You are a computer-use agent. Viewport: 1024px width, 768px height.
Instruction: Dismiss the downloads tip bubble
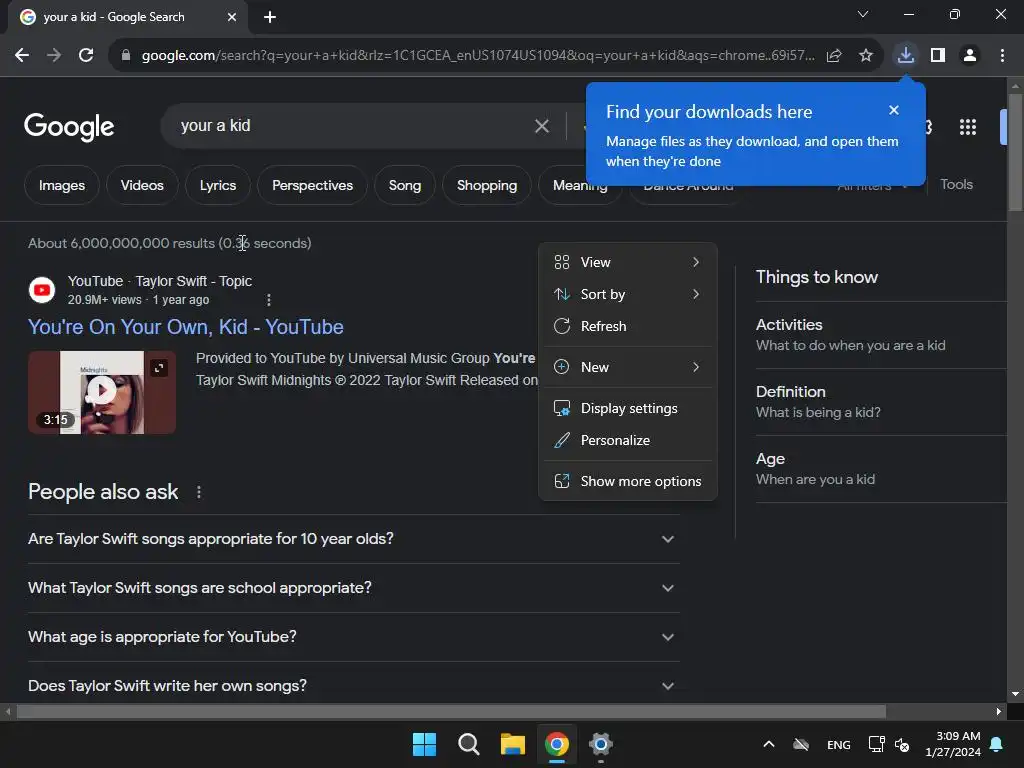(x=893, y=110)
